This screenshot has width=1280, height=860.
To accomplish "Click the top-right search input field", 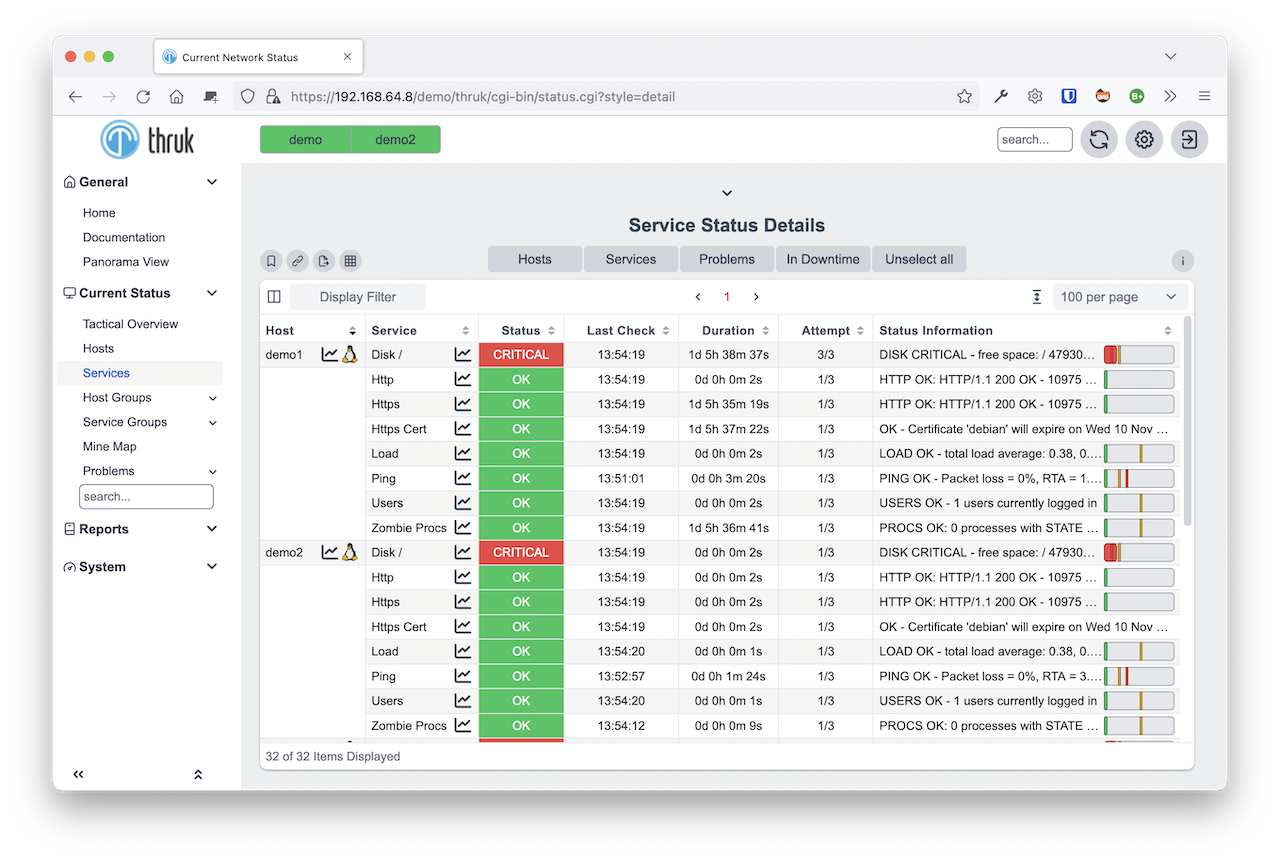I will [x=1035, y=140].
